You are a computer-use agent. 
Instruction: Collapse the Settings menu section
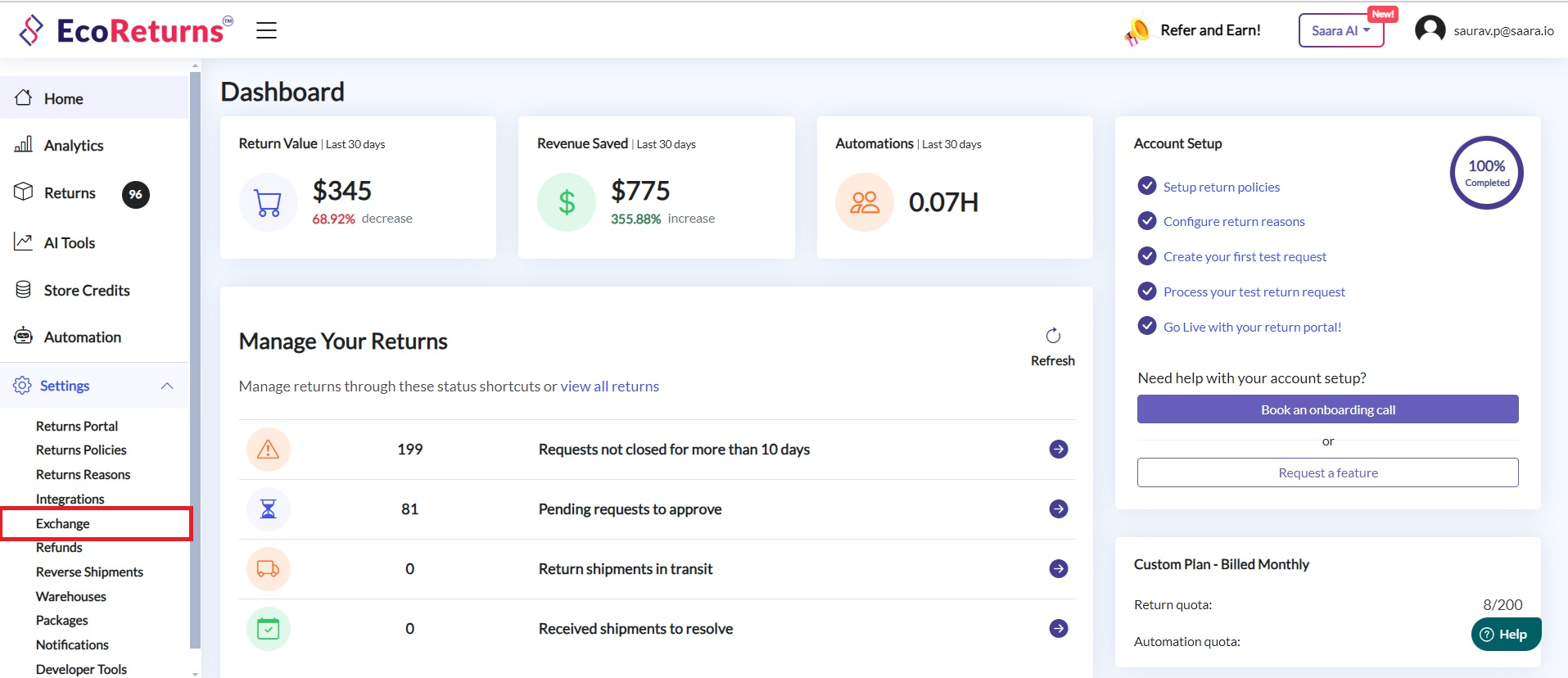coord(167,386)
